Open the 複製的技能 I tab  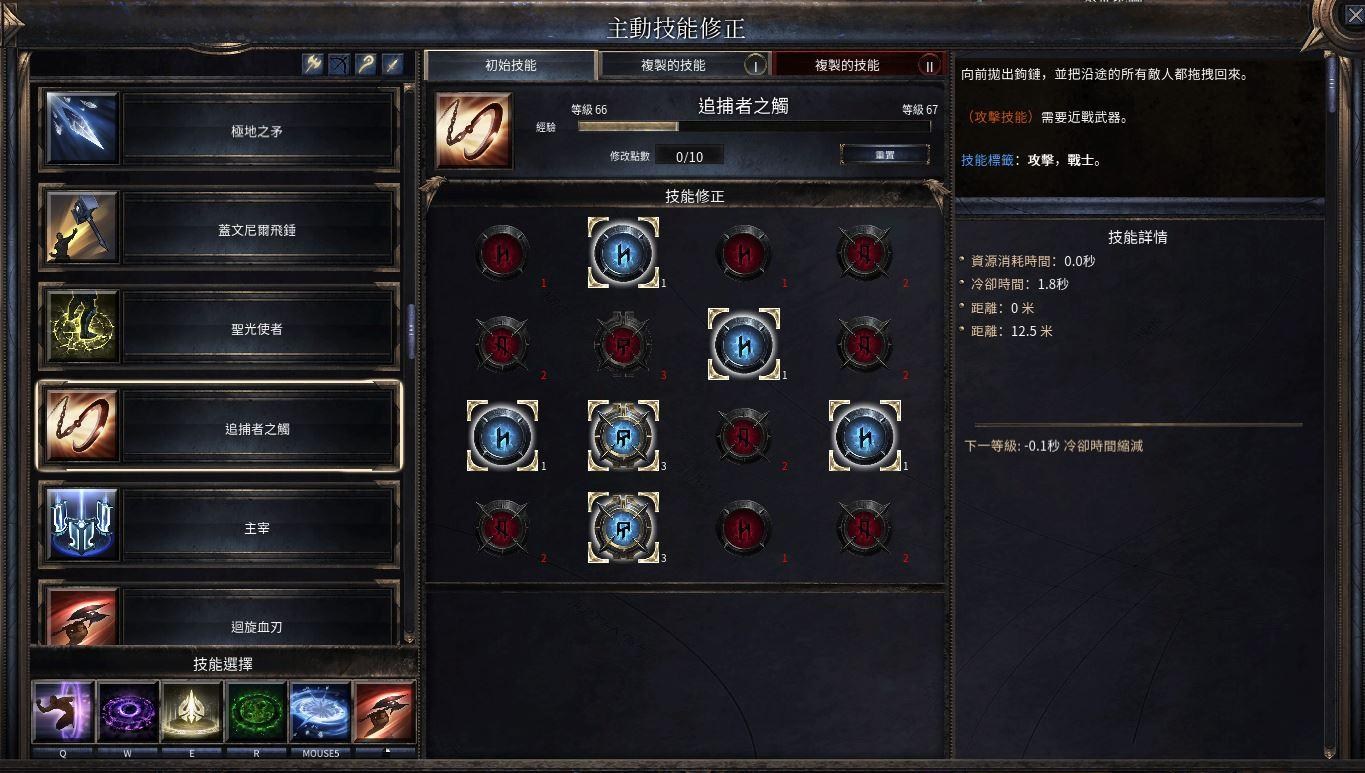pyautogui.click(x=685, y=65)
